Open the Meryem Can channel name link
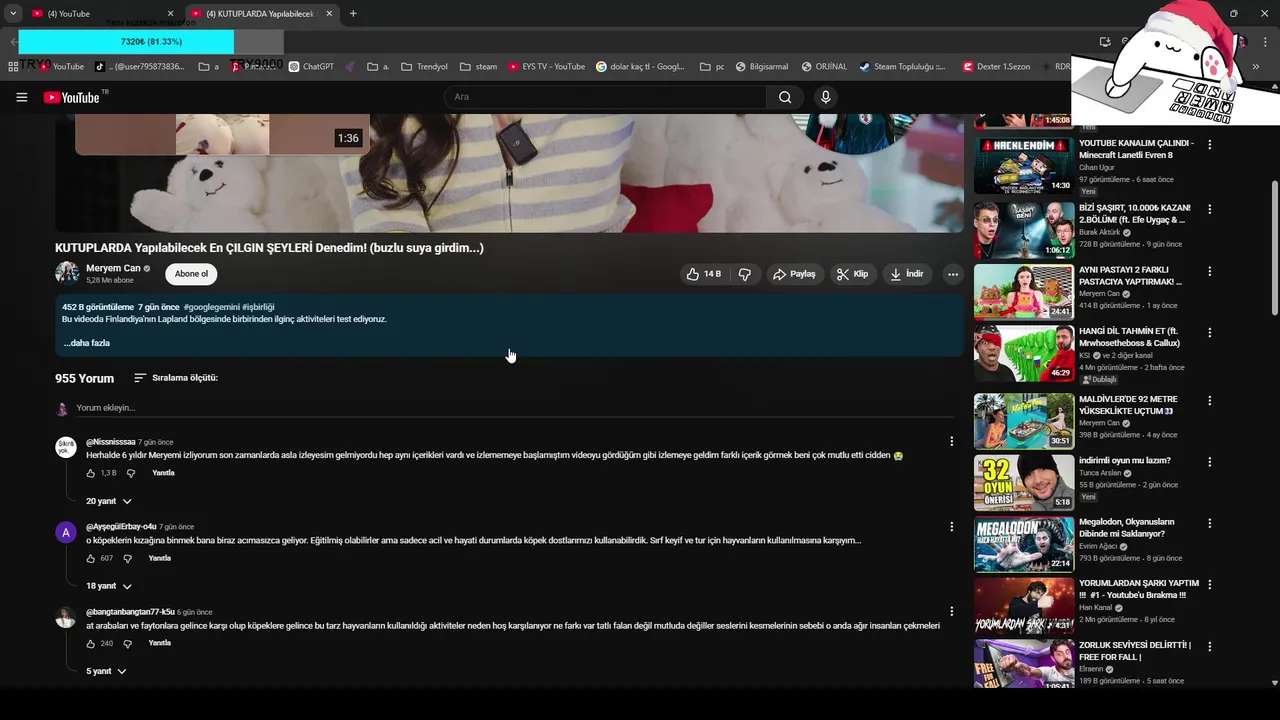Viewport: 1280px width, 720px height. coord(113,268)
